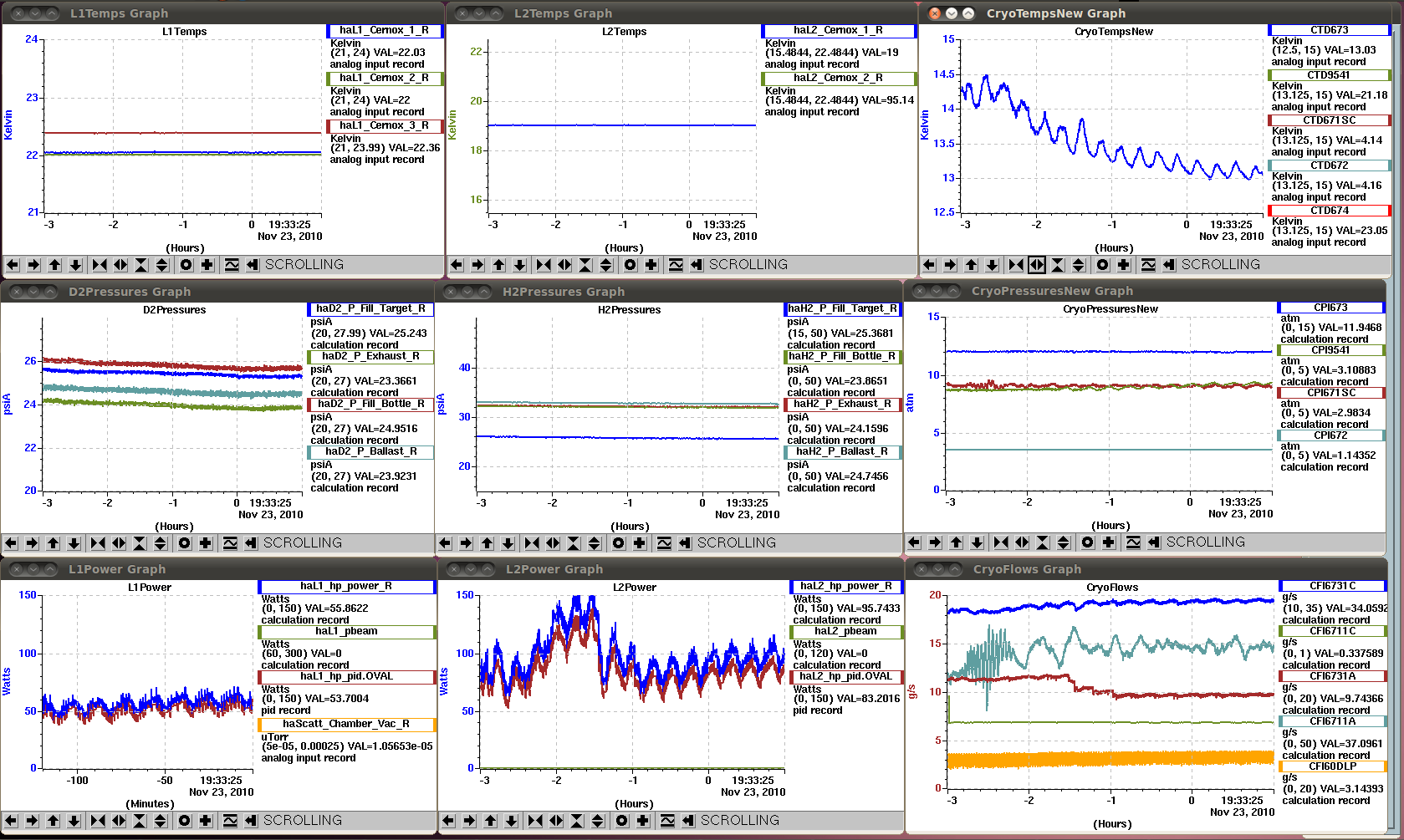
Task: Pan down in L2Temps Graph toolbar
Action: [519, 265]
